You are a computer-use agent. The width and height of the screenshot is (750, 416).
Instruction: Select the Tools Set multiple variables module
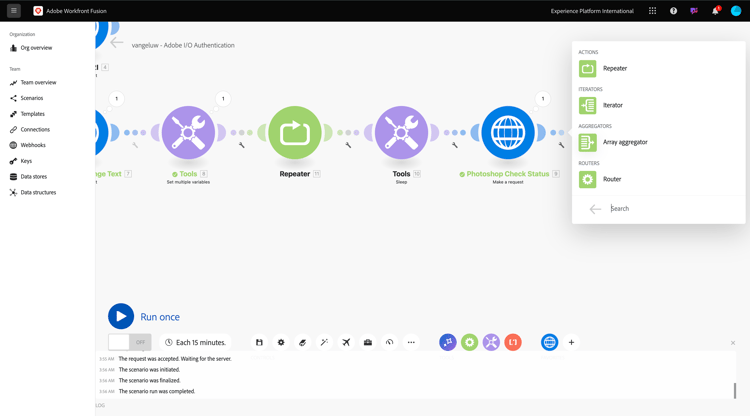coord(188,132)
